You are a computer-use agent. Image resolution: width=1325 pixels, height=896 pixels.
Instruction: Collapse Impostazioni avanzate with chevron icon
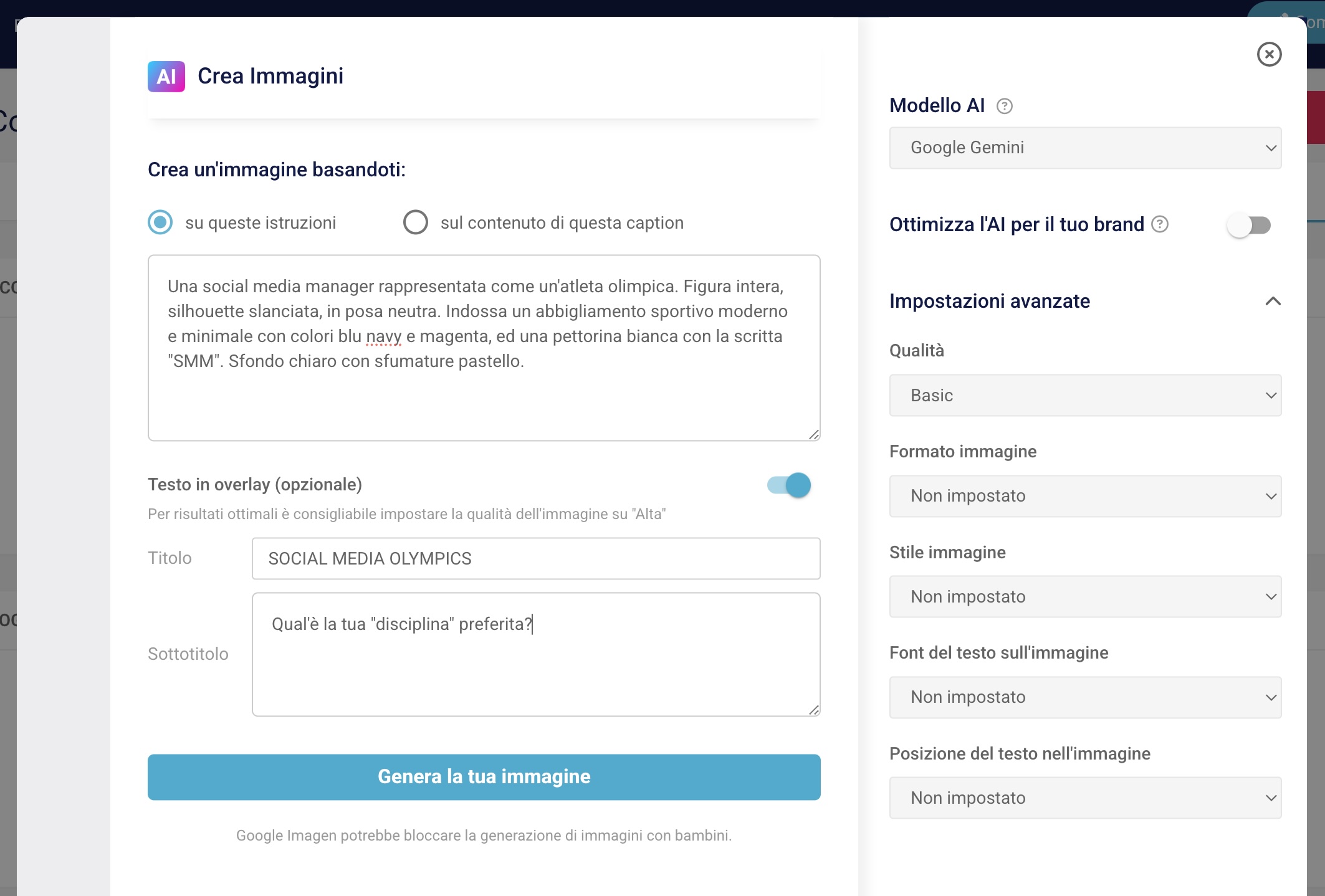coord(1273,302)
